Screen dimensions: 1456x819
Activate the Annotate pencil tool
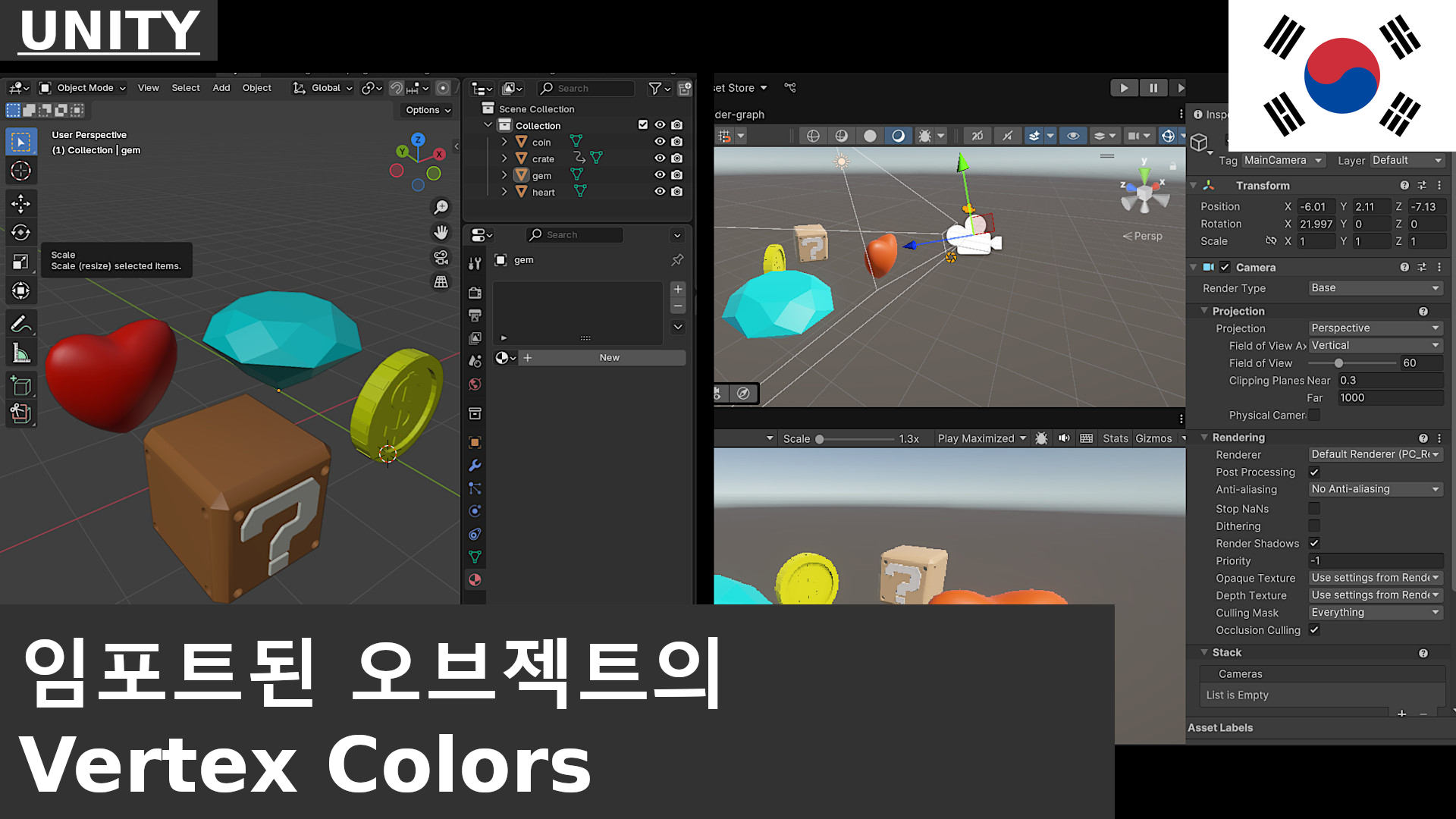click(x=20, y=324)
